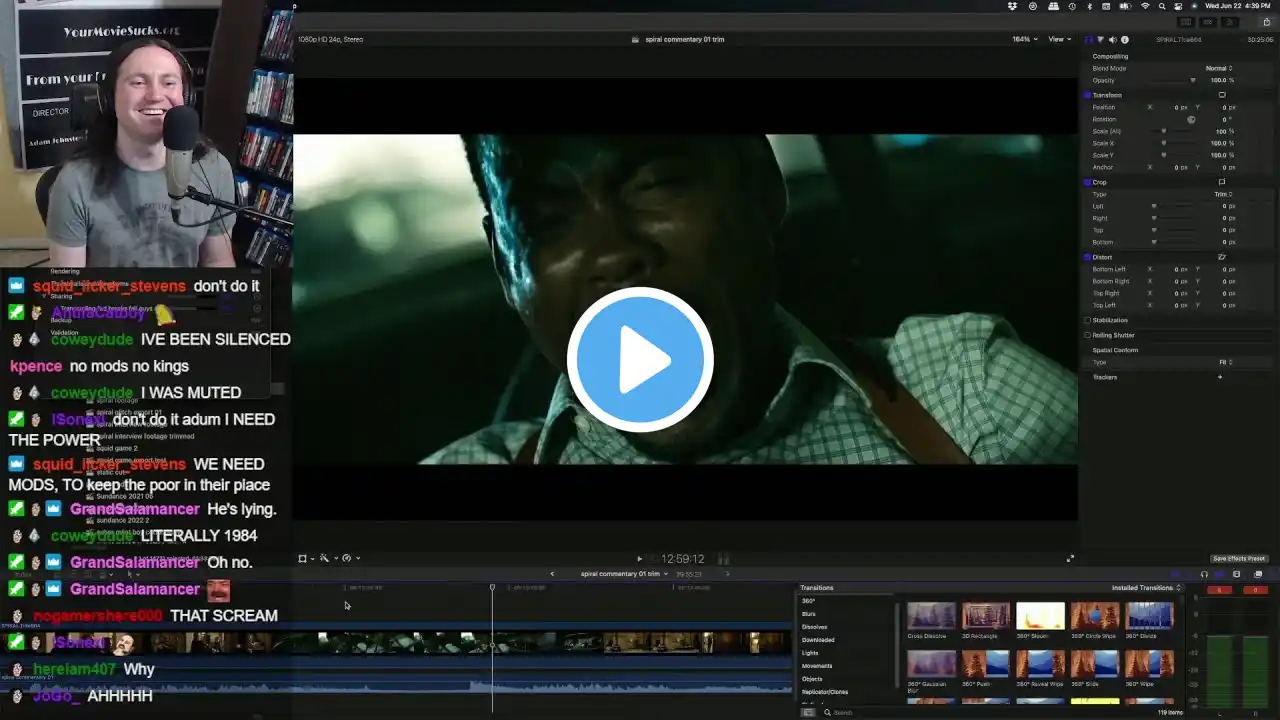Viewport: 1280px width, 720px height.
Task: Click the viewer play button beside timecode
Action: pyautogui.click(x=640, y=559)
